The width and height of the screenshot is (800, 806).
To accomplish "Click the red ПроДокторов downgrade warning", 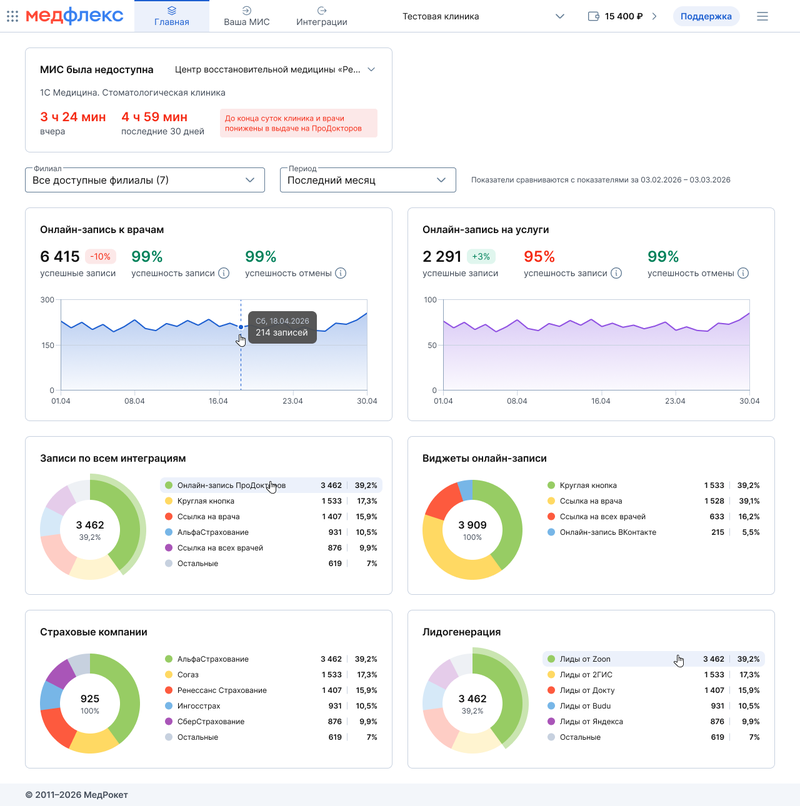I will pos(299,123).
